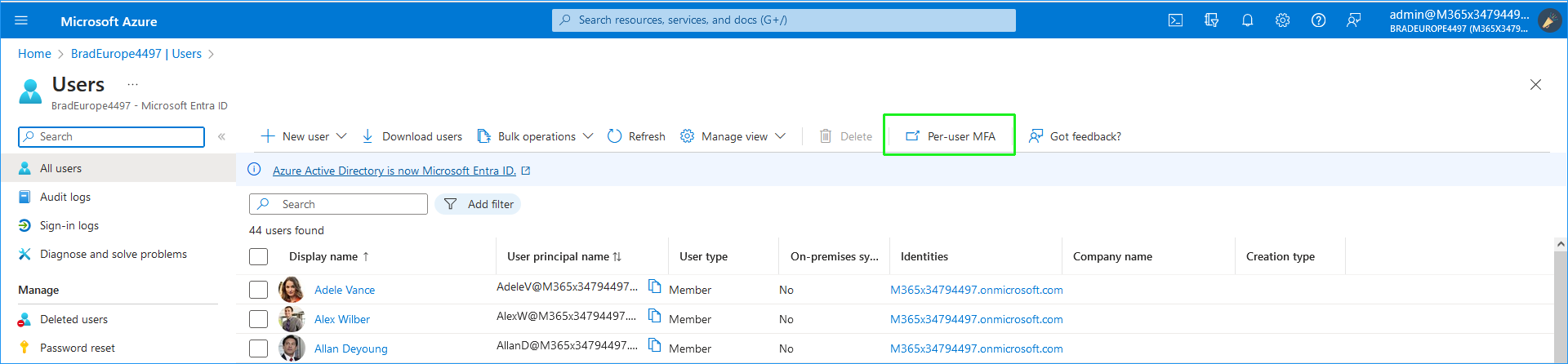1568x364 pixels.
Task: Refresh the users list
Action: click(x=636, y=136)
